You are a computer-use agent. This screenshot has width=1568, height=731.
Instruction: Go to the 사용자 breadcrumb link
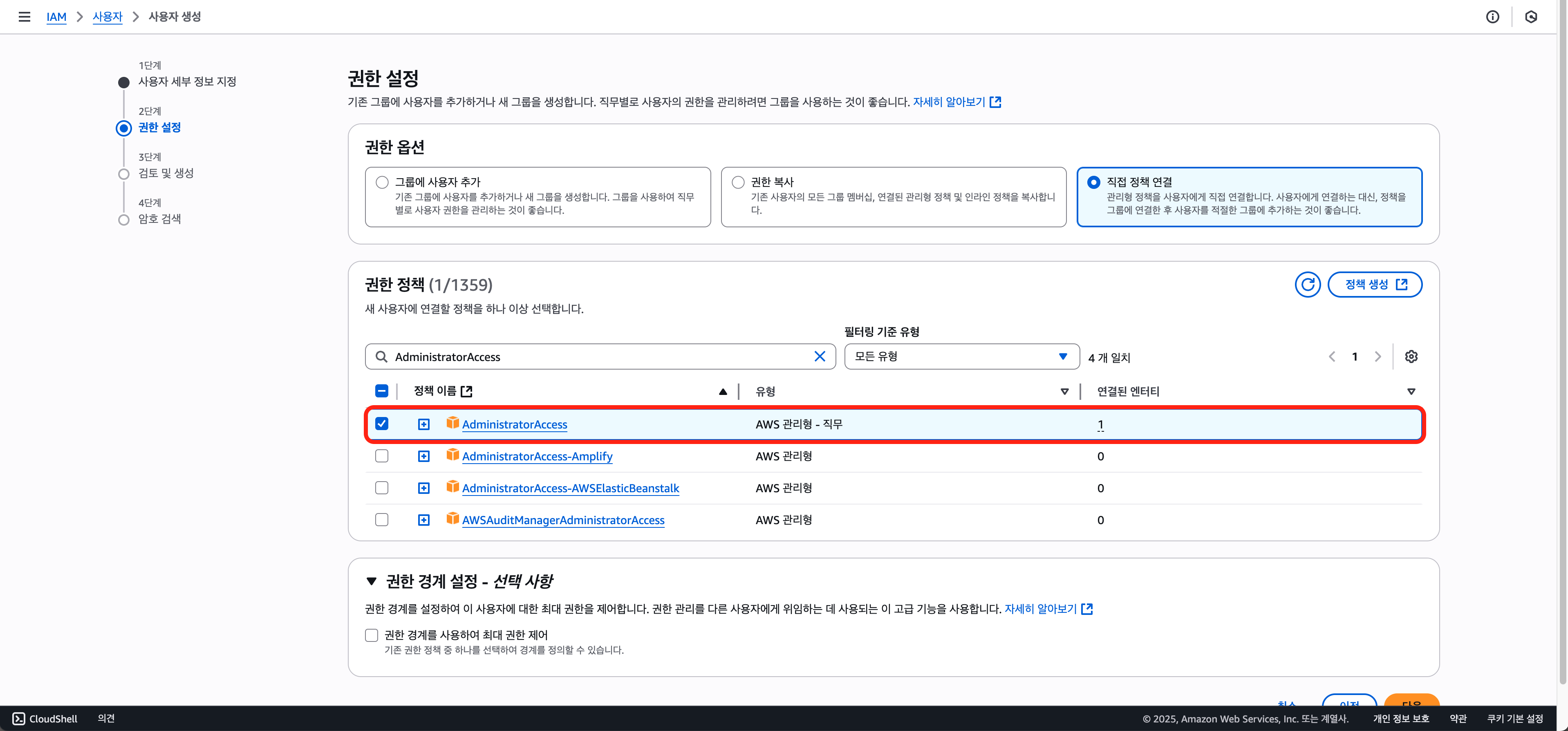click(x=107, y=16)
